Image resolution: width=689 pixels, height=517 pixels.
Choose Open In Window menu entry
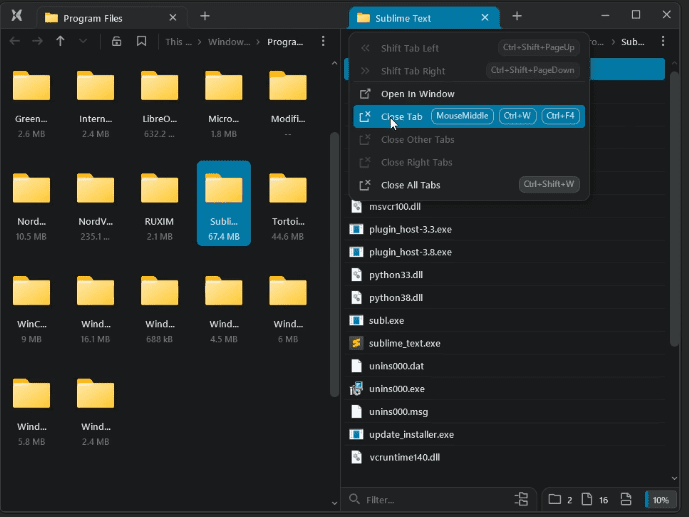417,94
